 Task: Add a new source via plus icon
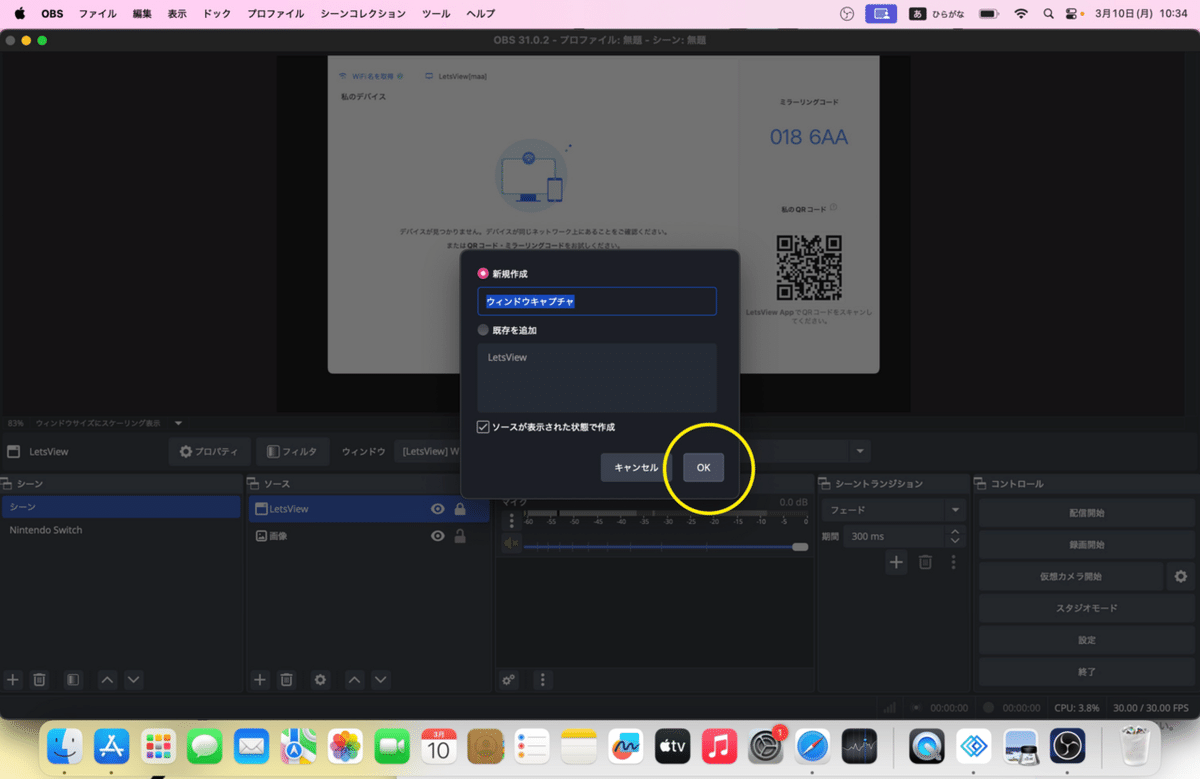pos(259,680)
